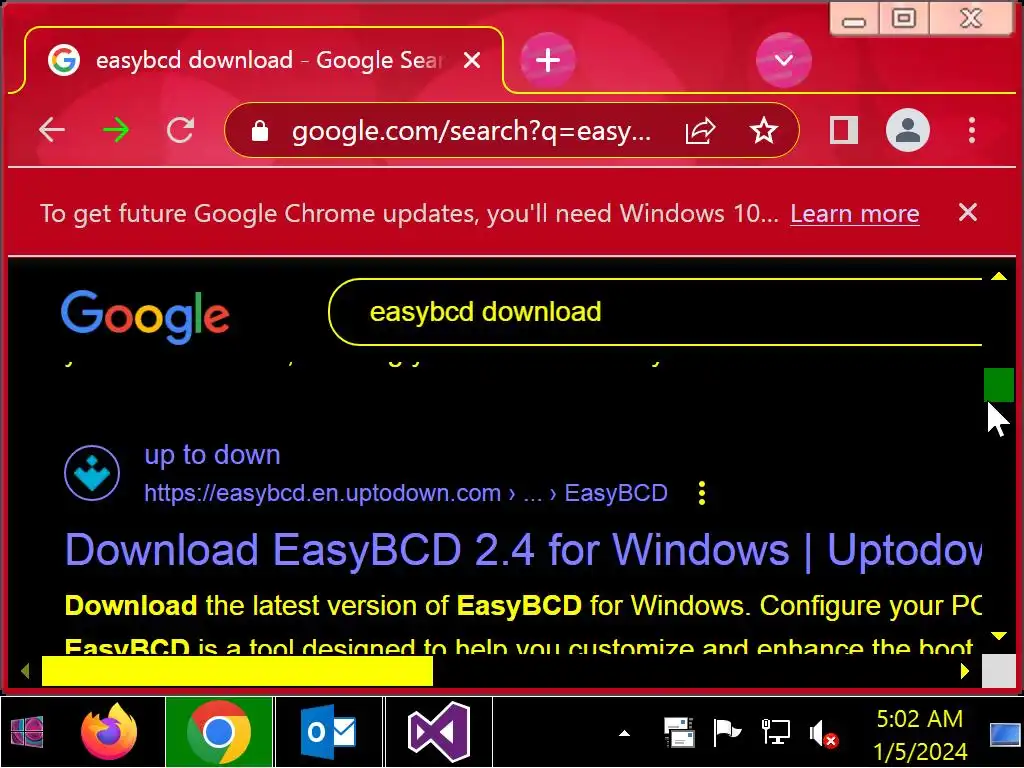Bookmark this tab with star icon
The width and height of the screenshot is (1024, 768).
coord(763,131)
